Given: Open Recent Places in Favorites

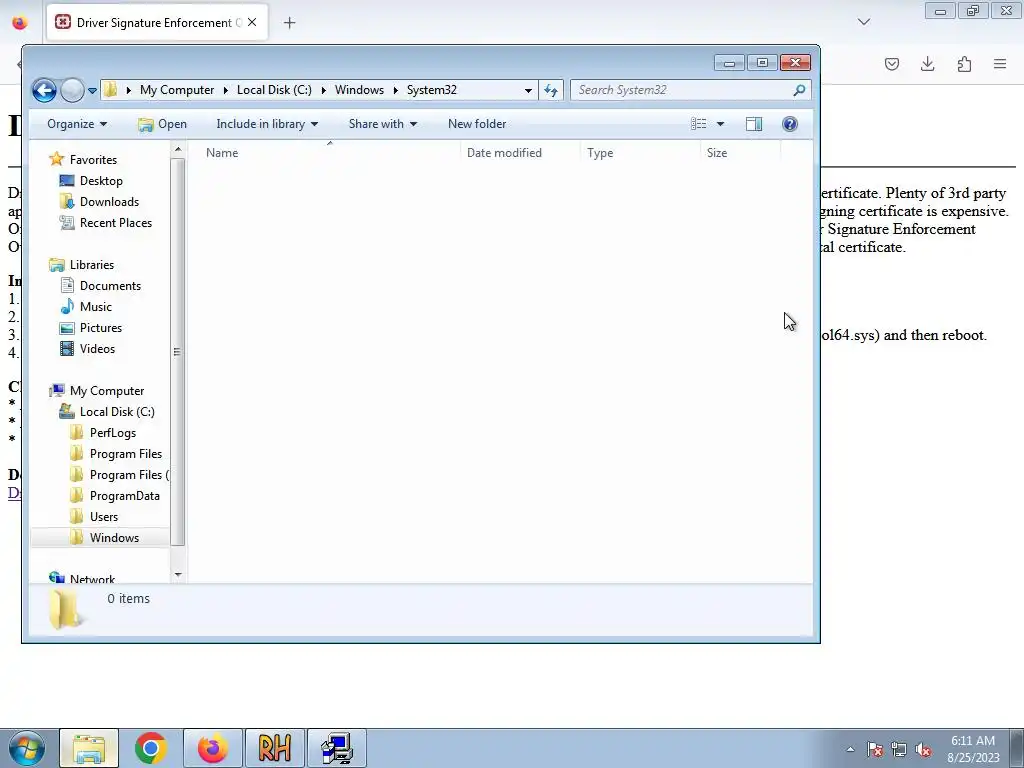Looking at the screenshot, I should (116, 223).
